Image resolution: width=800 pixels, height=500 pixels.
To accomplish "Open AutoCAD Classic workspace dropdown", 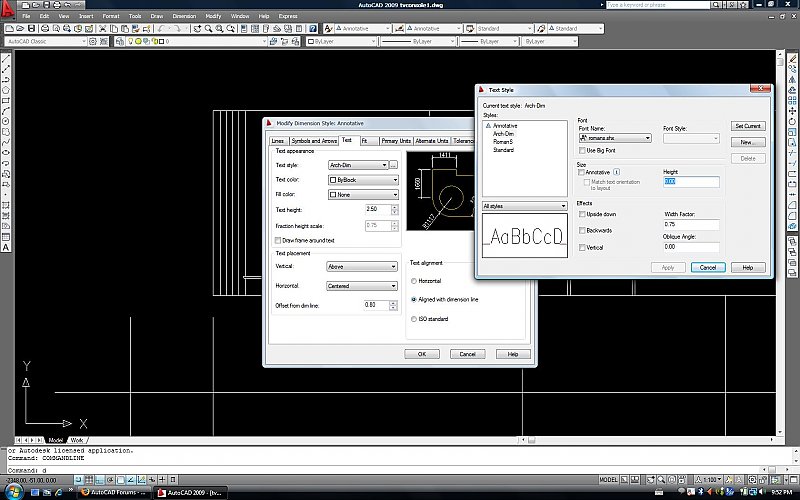I will point(45,41).
